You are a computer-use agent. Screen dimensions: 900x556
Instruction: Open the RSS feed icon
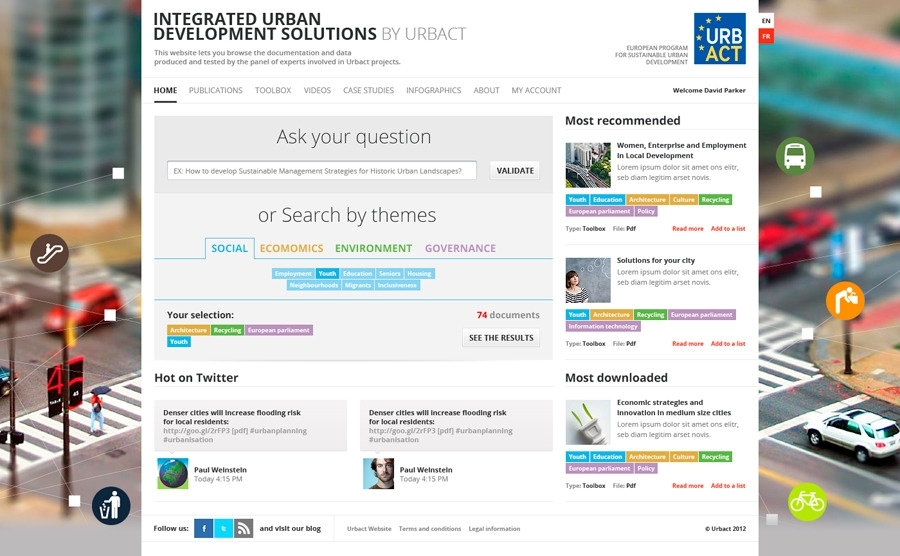point(243,528)
